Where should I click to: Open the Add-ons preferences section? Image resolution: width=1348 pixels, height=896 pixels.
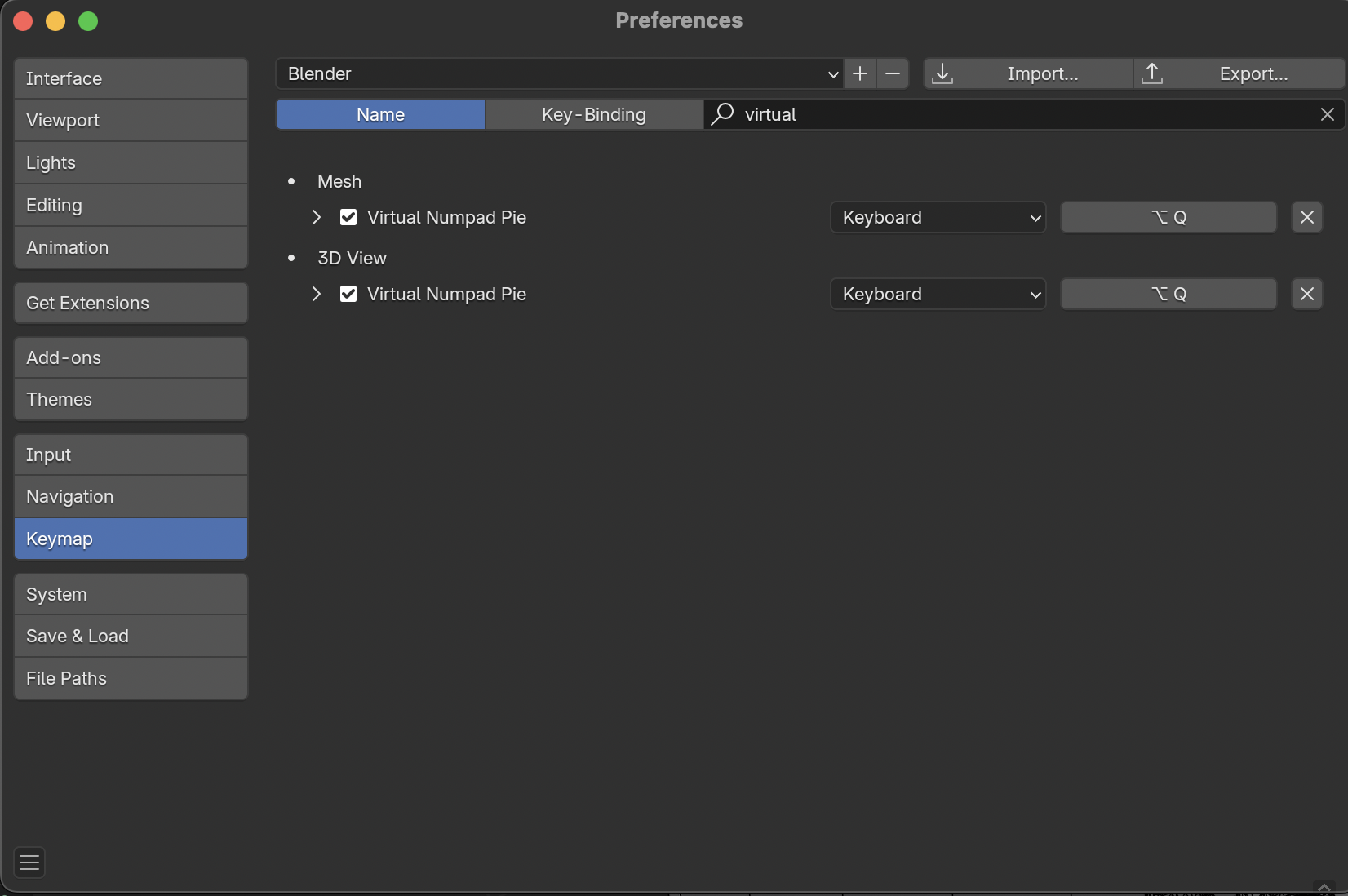(x=130, y=357)
